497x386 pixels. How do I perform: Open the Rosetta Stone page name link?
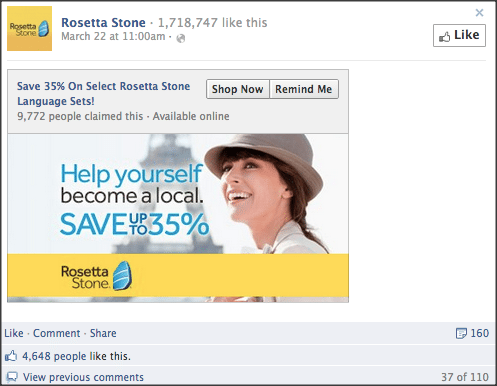pyautogui.click(x=103, y=23)
